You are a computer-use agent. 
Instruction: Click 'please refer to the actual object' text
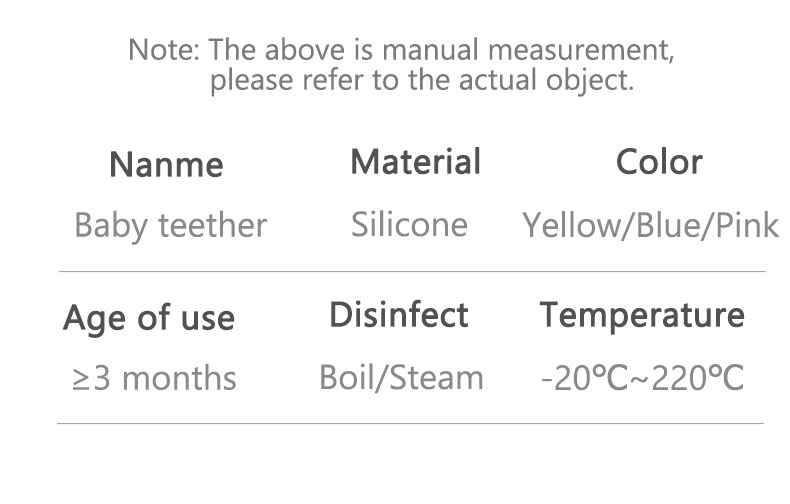point(421,81)
